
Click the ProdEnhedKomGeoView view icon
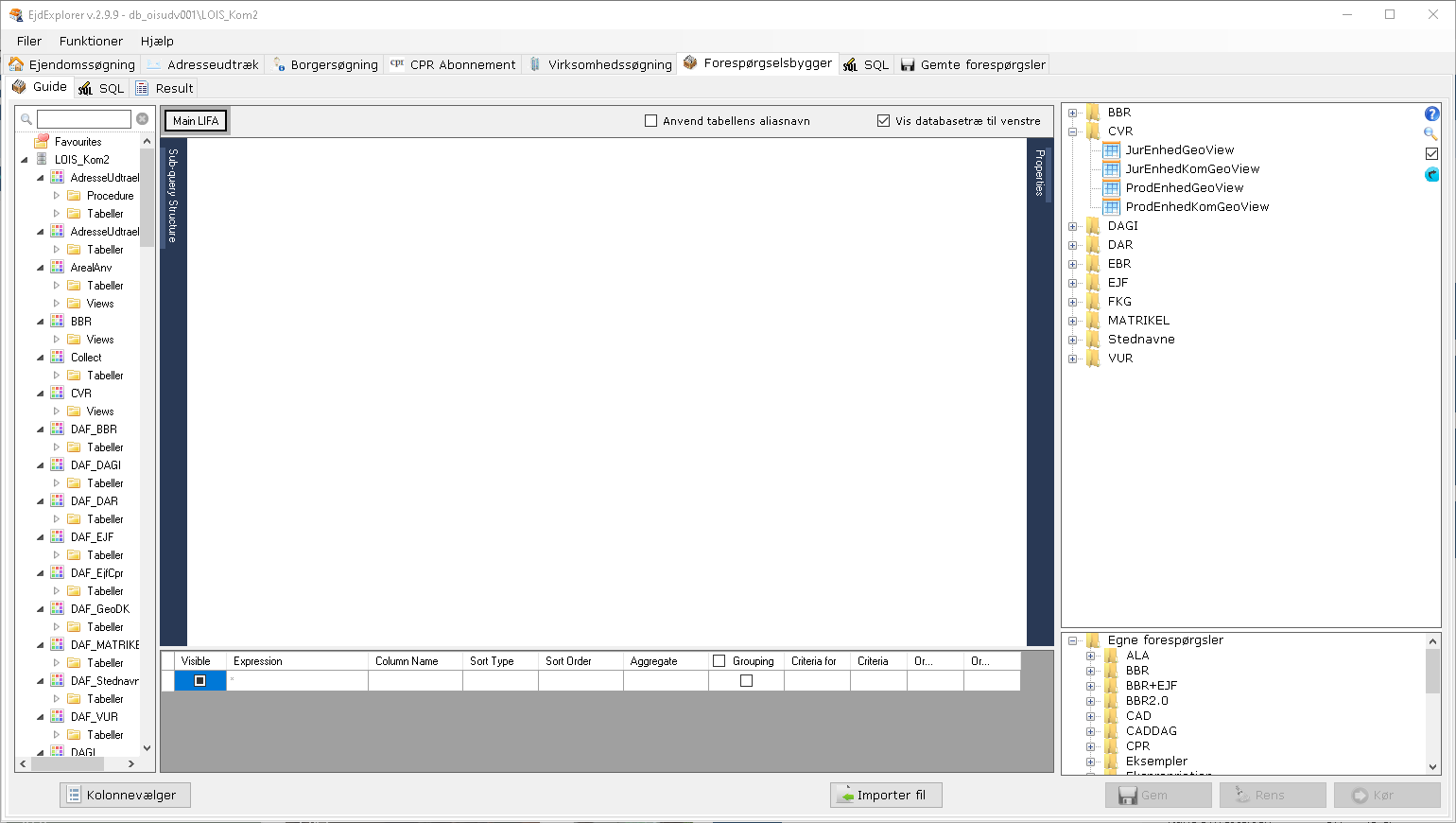(x=1111, y=207)
